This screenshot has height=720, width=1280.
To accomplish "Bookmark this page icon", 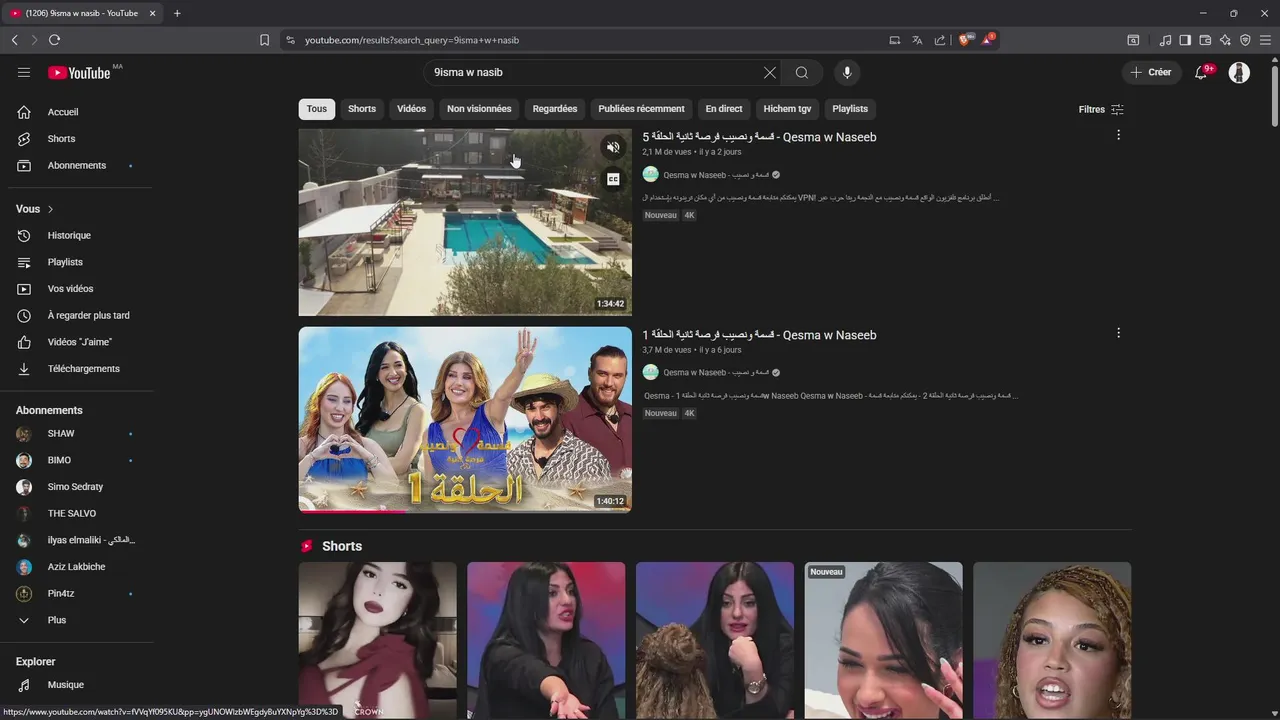I will point(264,40).
